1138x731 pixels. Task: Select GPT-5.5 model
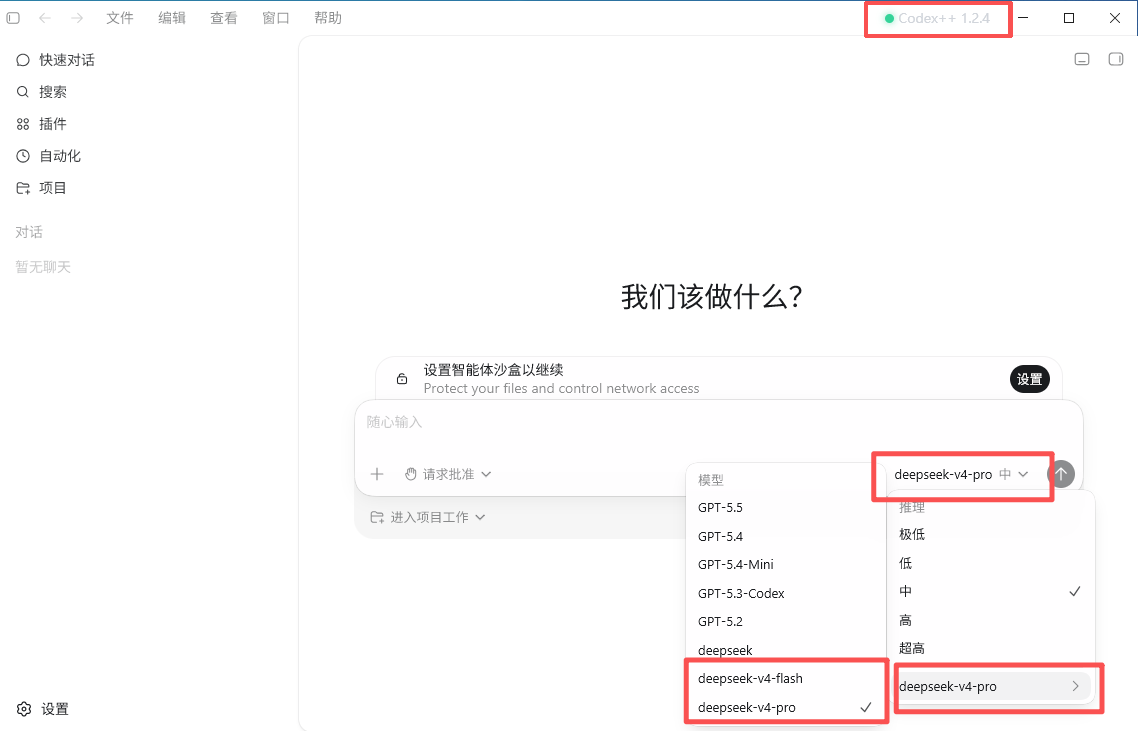coord(785,508)
